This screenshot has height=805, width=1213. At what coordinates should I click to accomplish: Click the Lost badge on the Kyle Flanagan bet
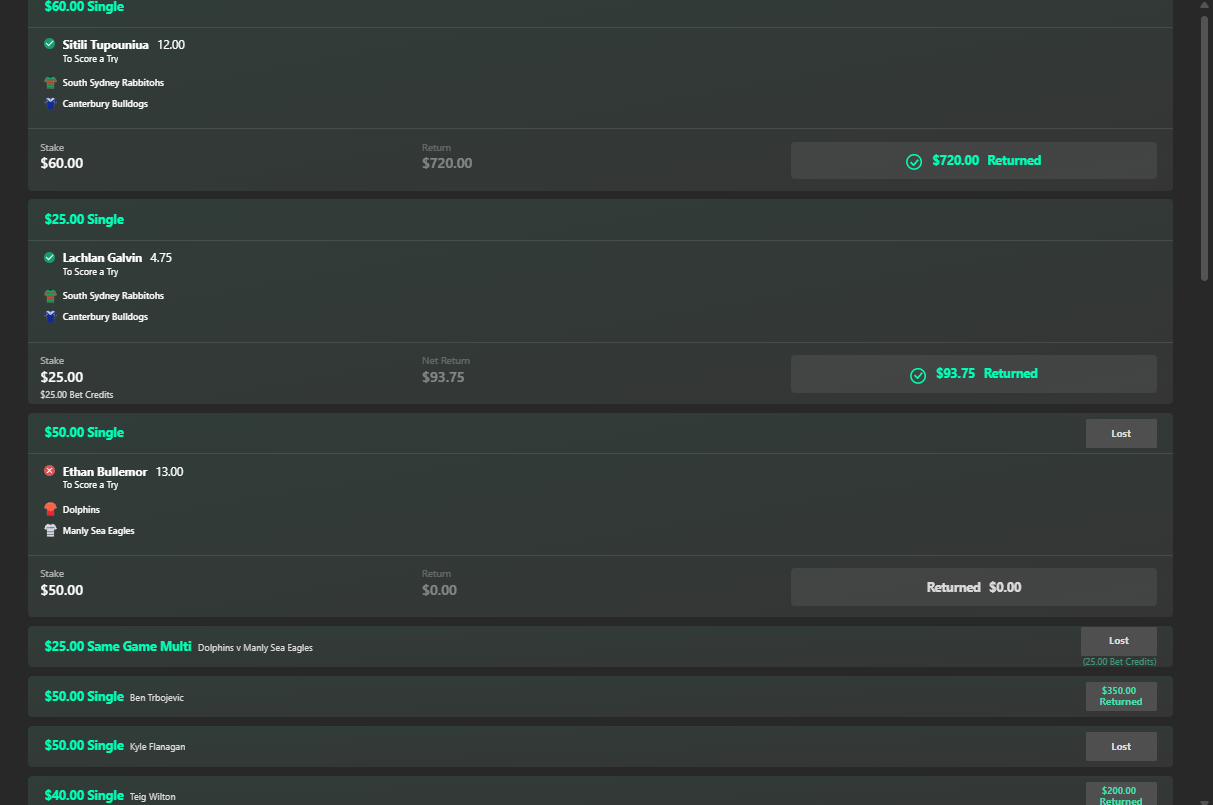tap(1121, 746)
